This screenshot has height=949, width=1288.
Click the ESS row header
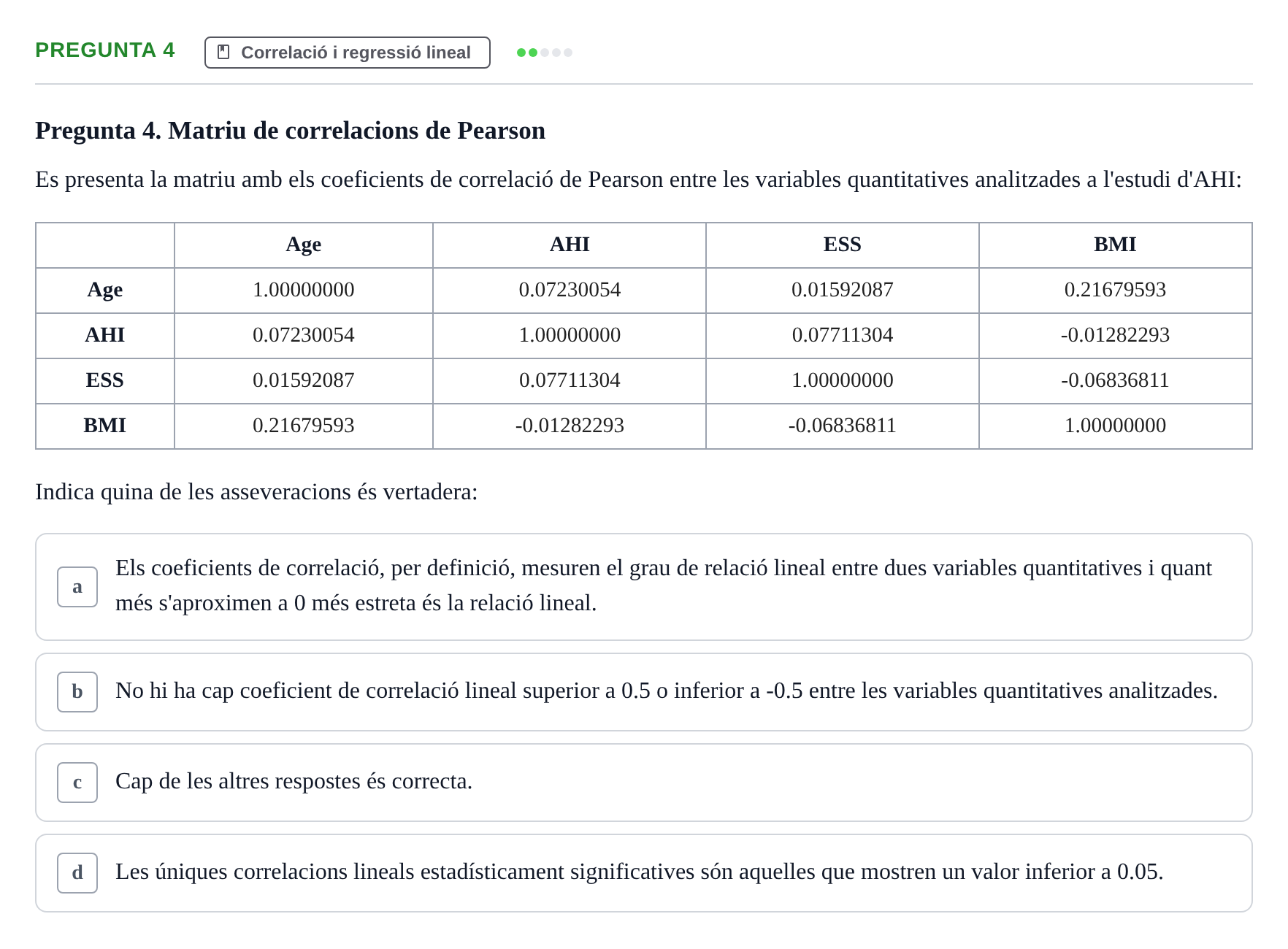coord(105,381)
